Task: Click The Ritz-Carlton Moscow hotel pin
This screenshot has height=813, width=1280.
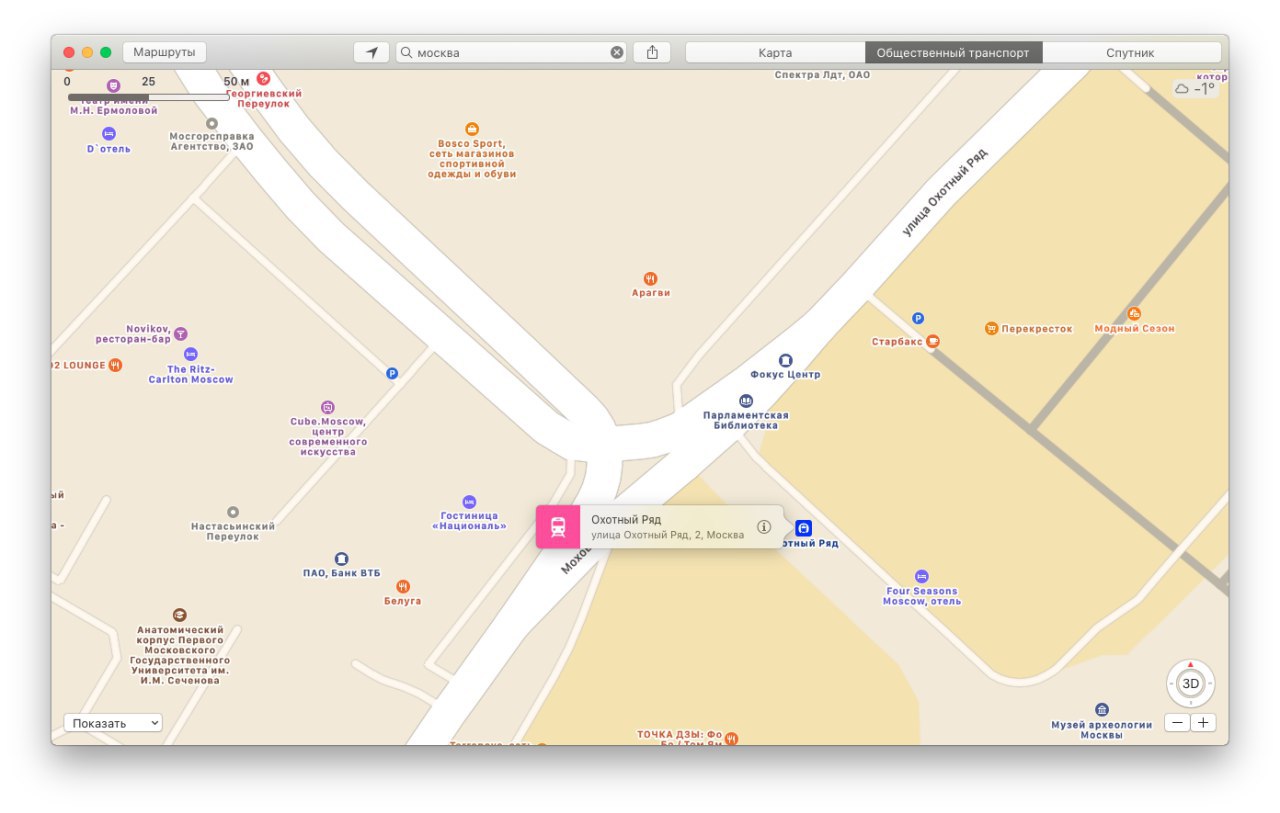Action: click(x=191, y=354)
